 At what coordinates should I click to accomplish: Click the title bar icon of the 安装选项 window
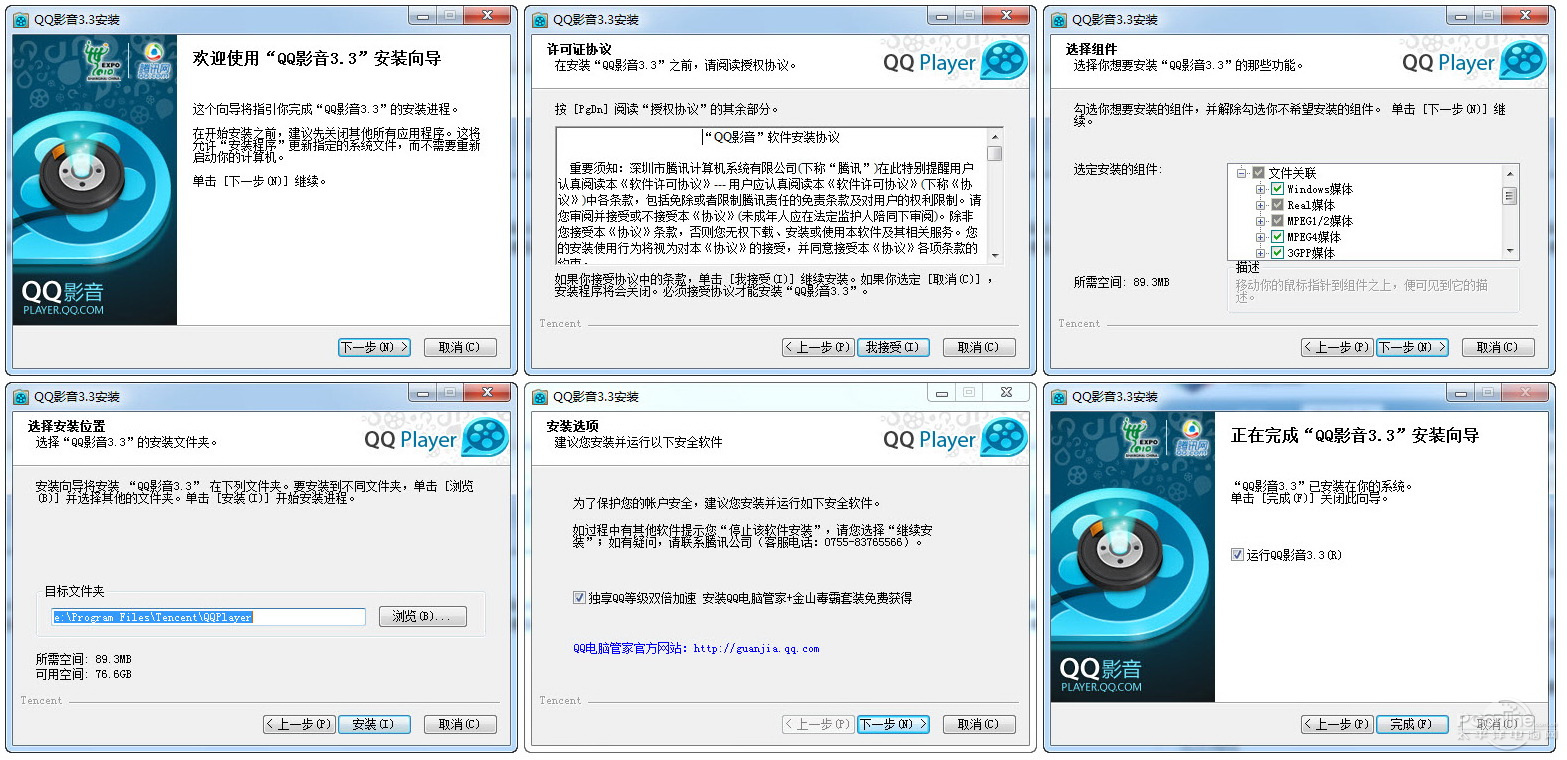(540, 397)
